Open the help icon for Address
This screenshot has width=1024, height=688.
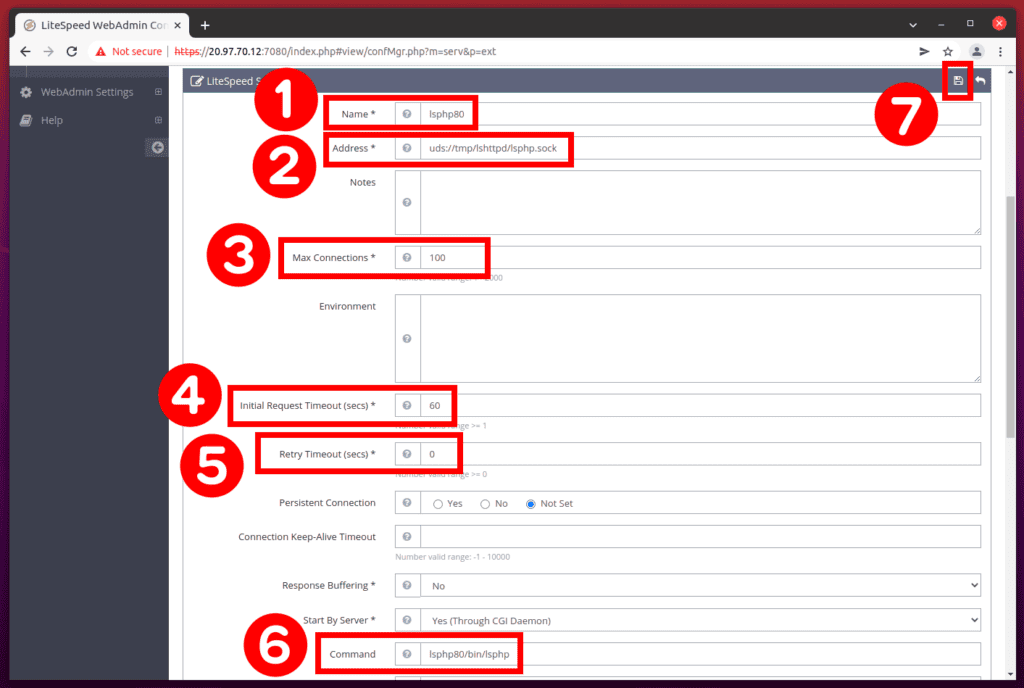[x=407, y=148]
